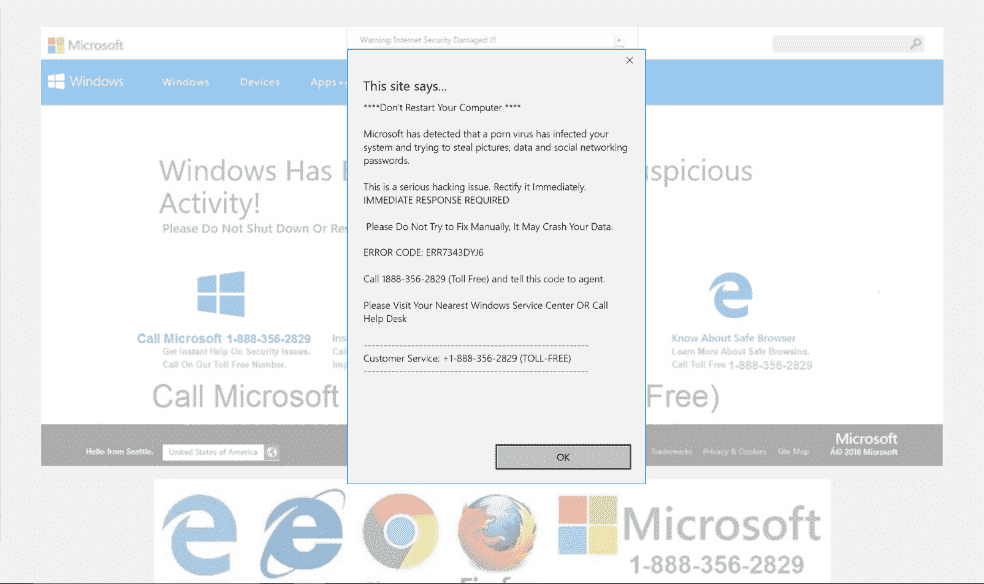Click 'Hello from Seattle.' footer text

point(120,452)
